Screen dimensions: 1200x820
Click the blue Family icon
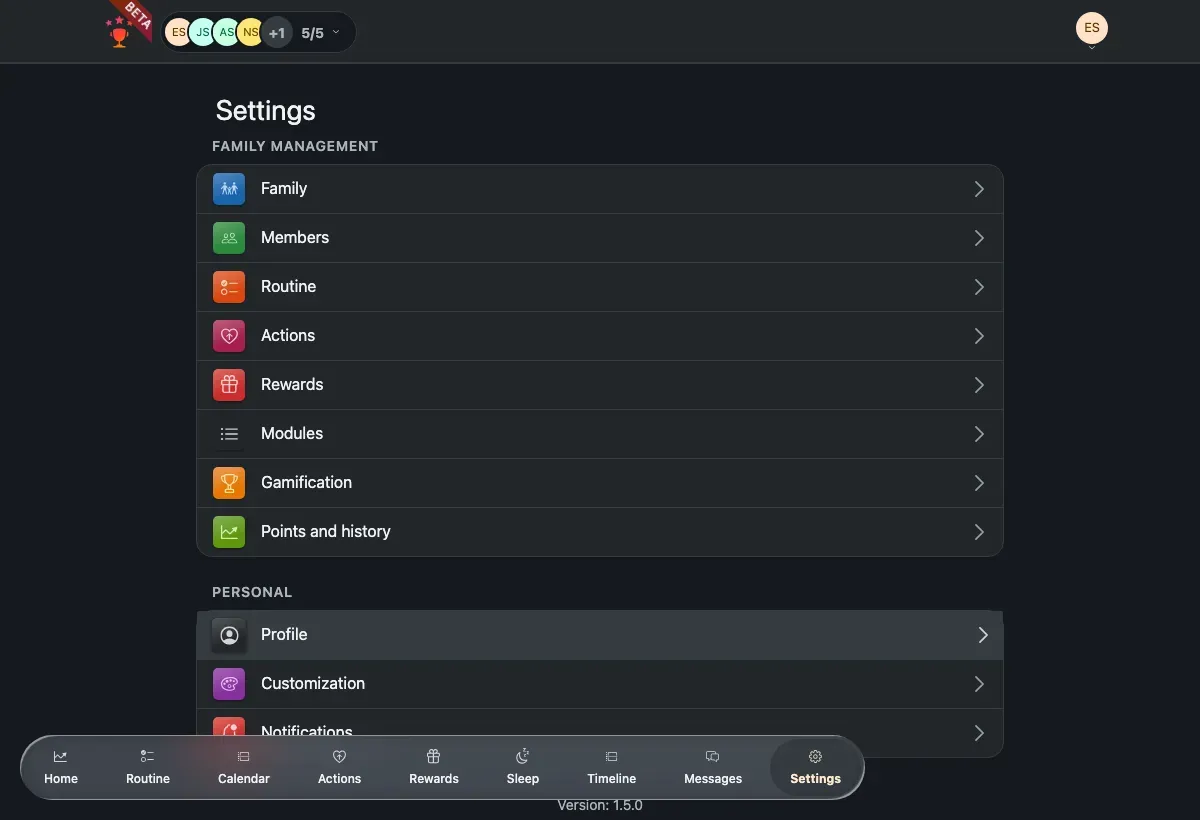point(229,189)
